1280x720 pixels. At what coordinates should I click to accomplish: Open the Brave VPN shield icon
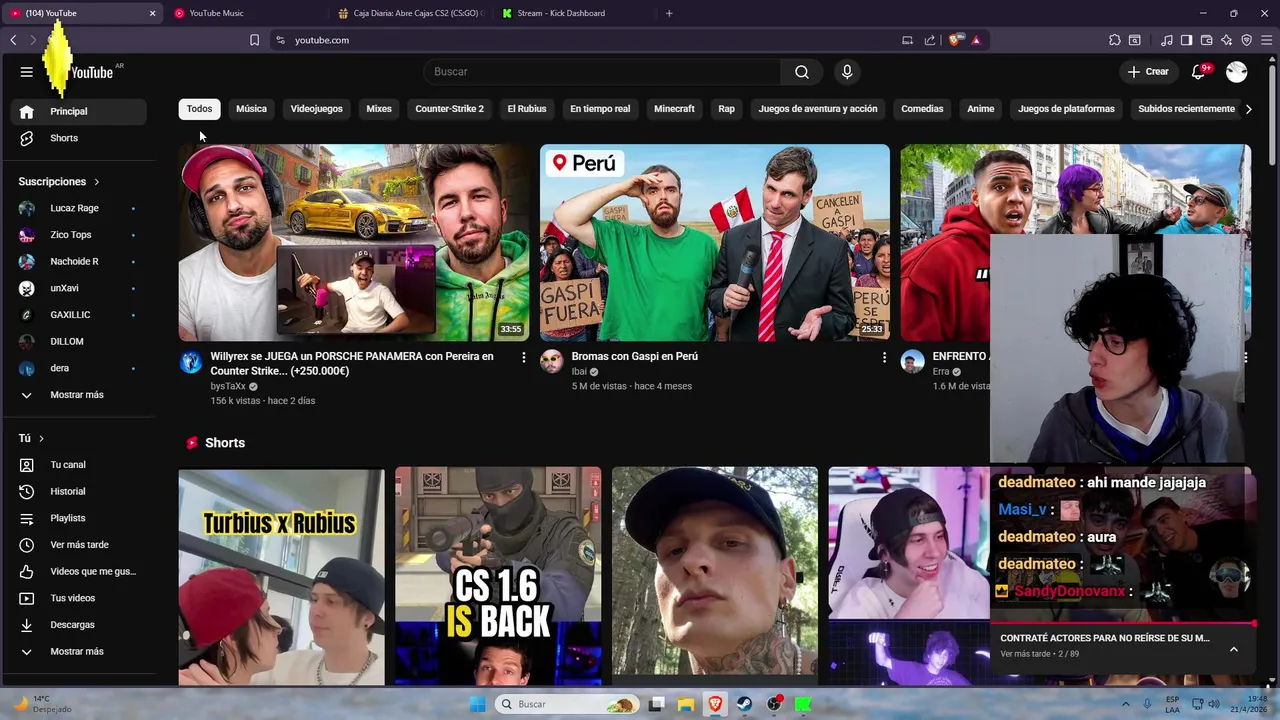[1247, 40]
